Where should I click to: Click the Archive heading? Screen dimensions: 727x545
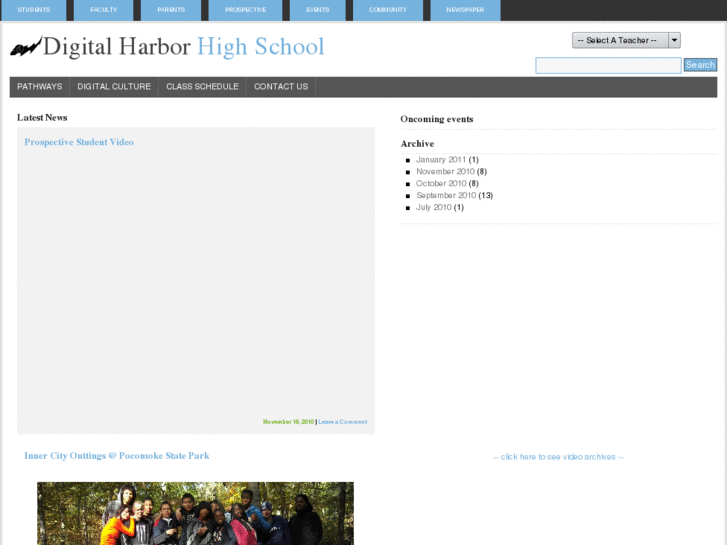coord(417,144)
